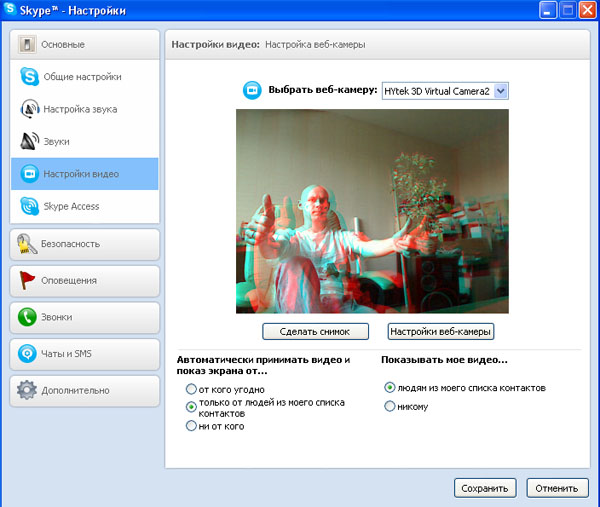The height and width of the screenshot is (507, 600).
Task: Select the 'от кого угодно' radio option
Action: pyautogui.click(x=191, y=390)
